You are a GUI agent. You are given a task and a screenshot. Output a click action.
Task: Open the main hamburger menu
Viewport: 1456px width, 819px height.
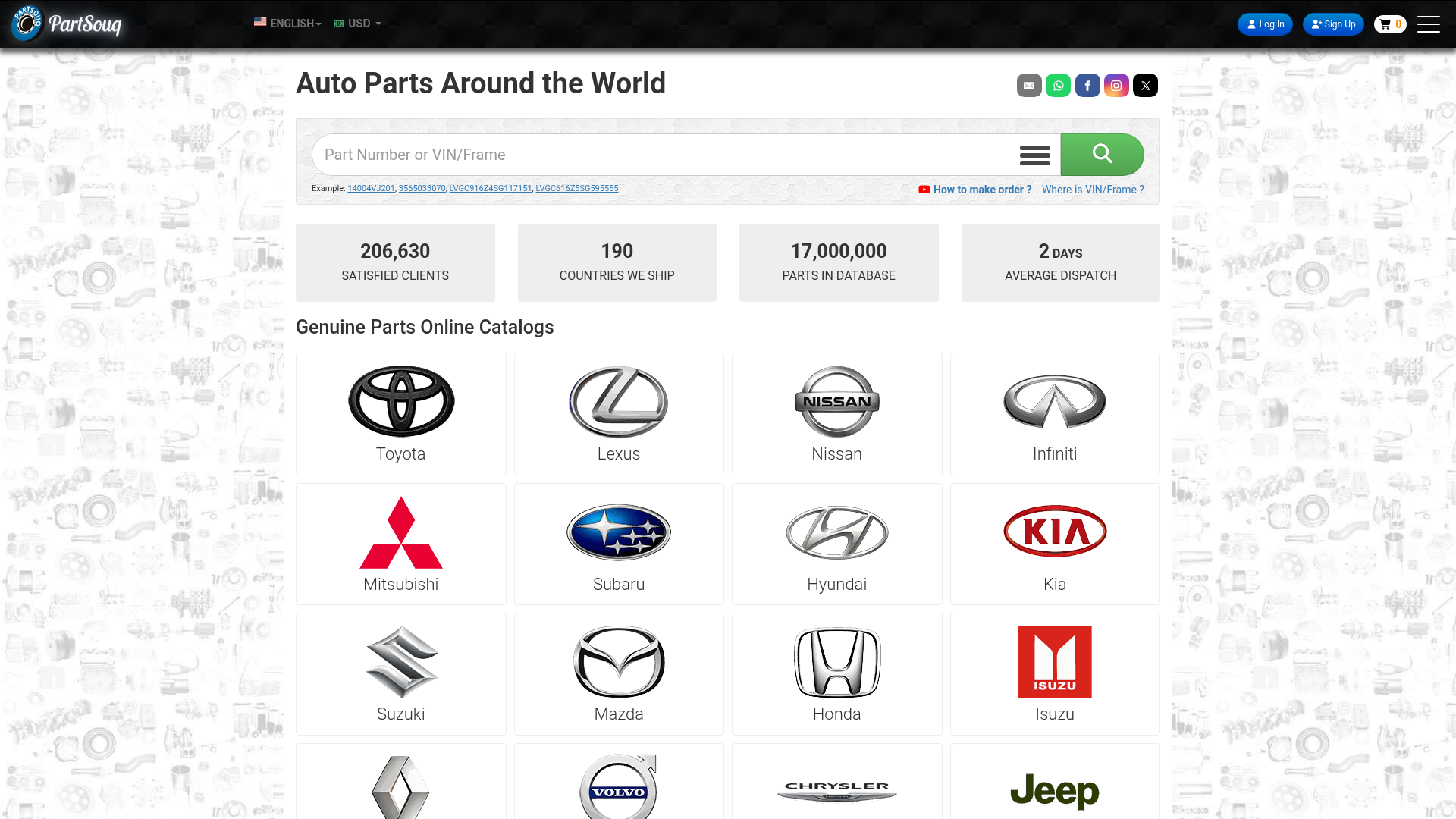[1429, 24]
